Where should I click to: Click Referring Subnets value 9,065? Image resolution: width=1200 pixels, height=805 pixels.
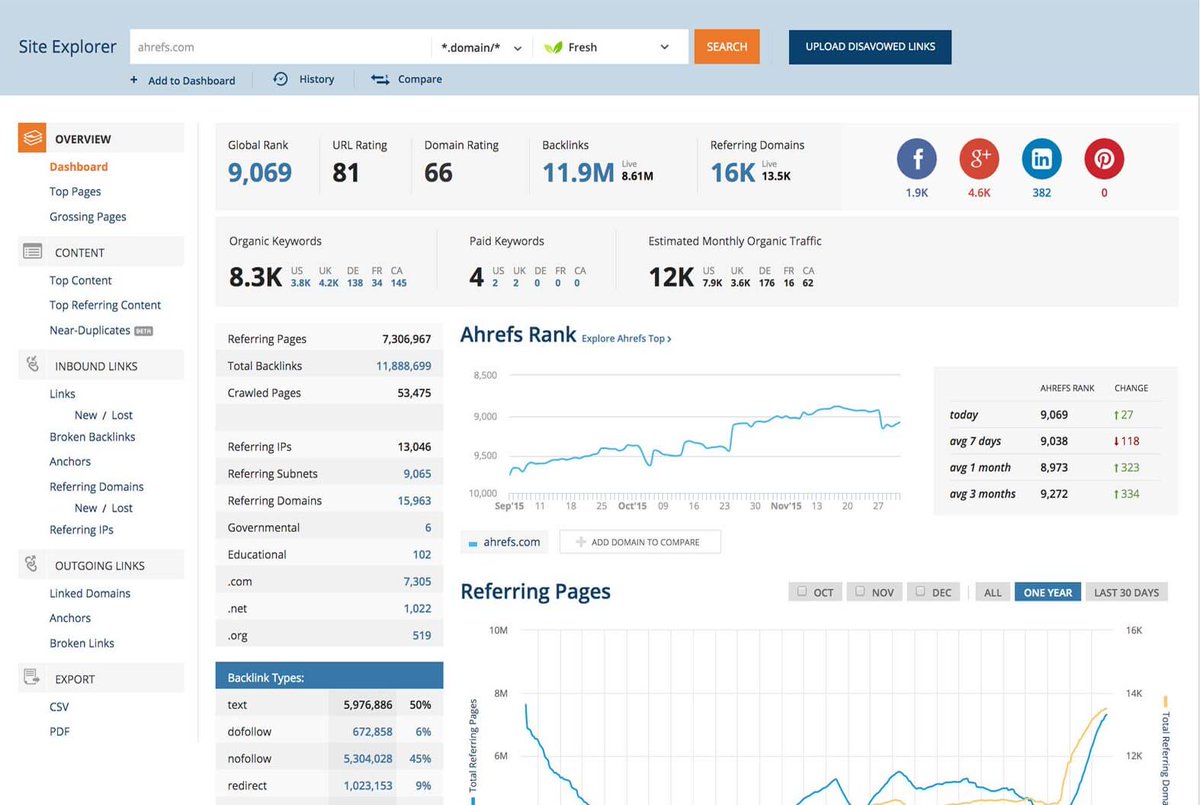point(417,474)
